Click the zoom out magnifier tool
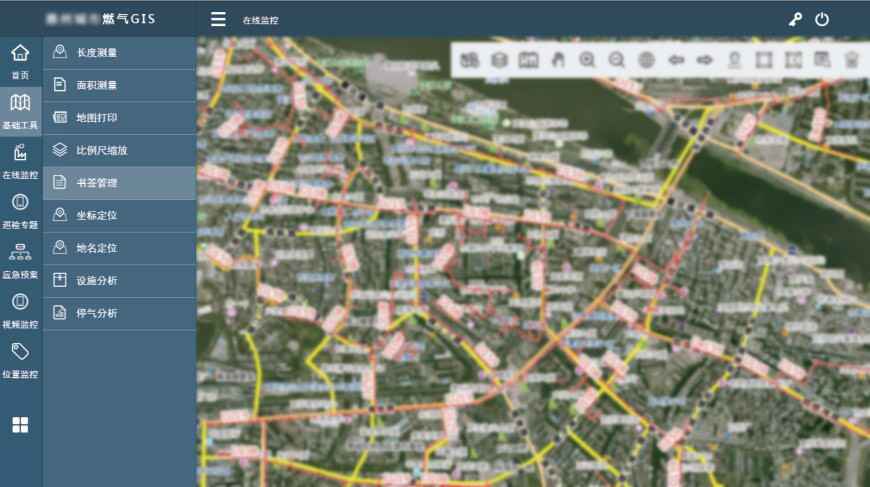 pyautogui.click(x=617, y=60)
